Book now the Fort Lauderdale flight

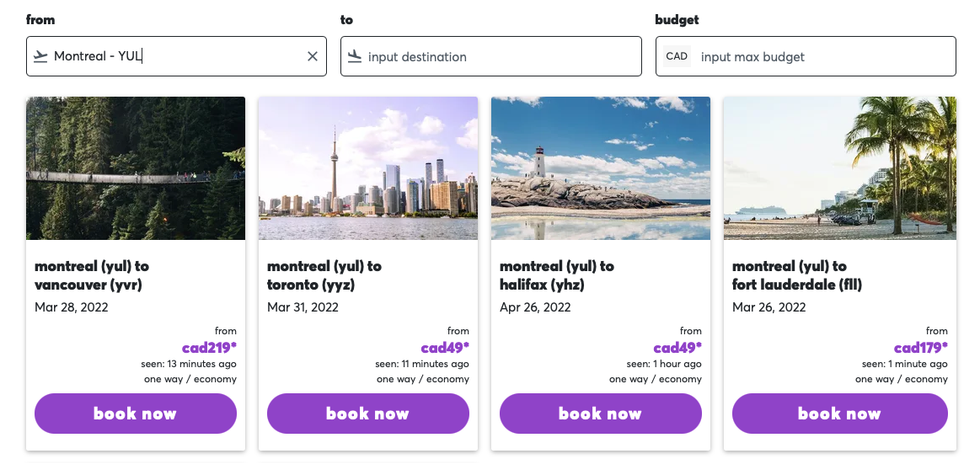tap(839, 414)
